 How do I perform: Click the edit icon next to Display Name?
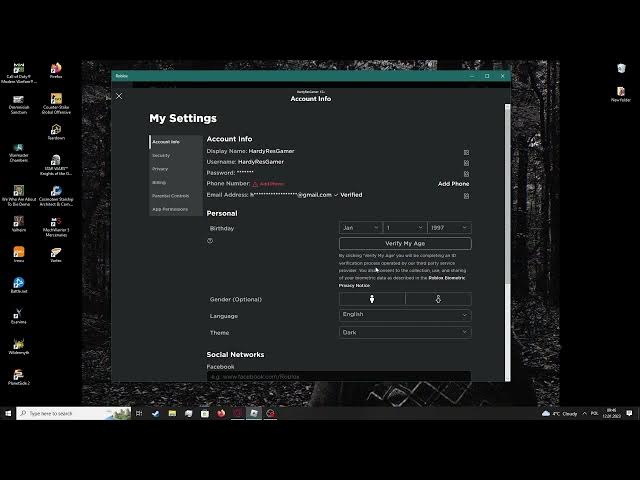pyautogui.click(x=466, y=151)
